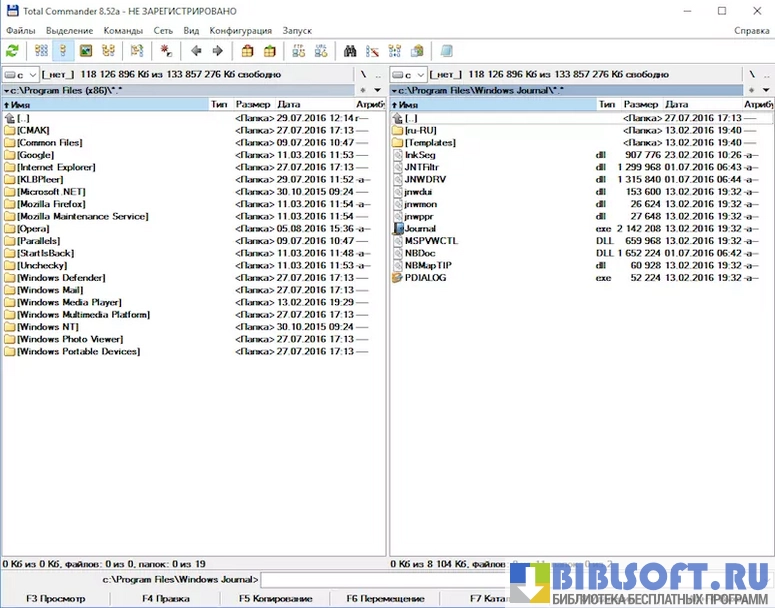Sort right panel by Дата column header
The image size is (775, 608).
(677, 104)
